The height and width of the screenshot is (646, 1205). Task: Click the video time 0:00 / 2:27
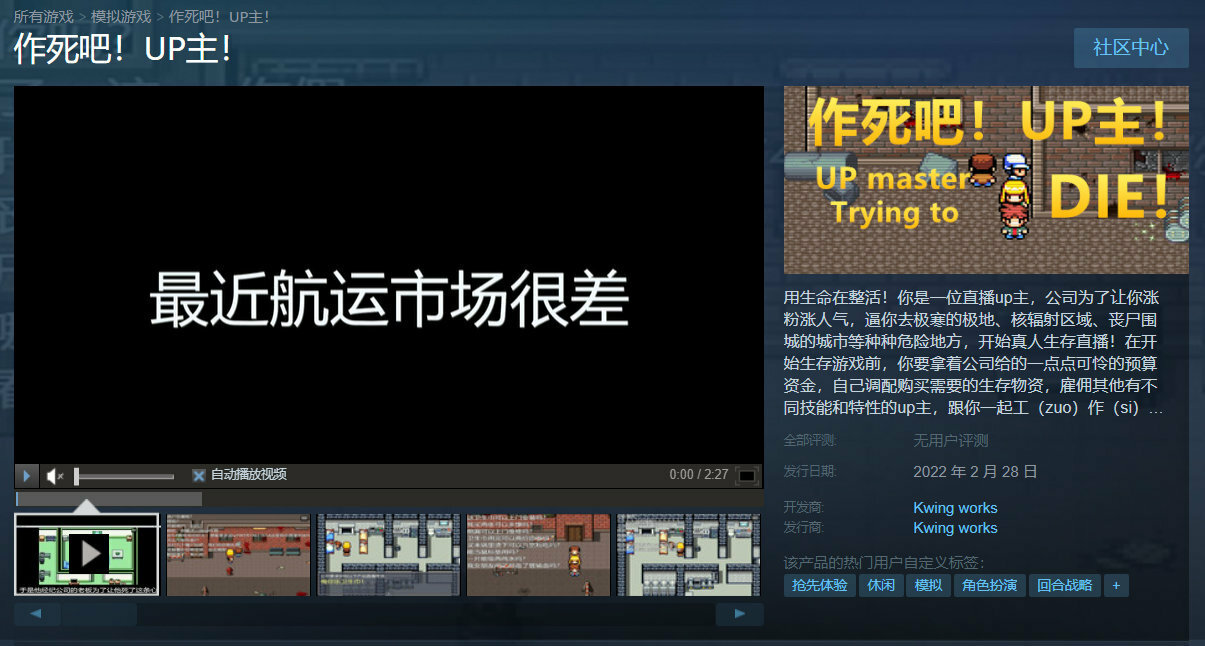(x=699, y=475)
